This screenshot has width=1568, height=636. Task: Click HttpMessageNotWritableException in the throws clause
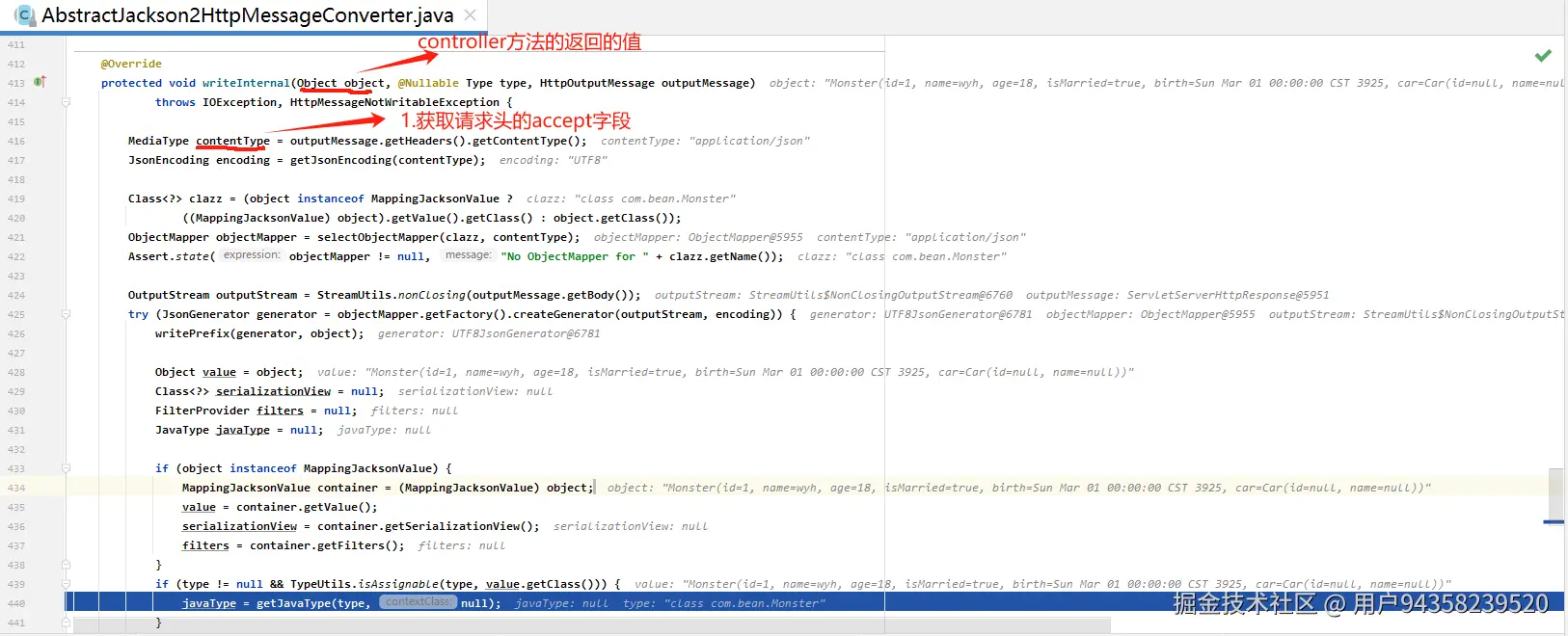(394, 102)
